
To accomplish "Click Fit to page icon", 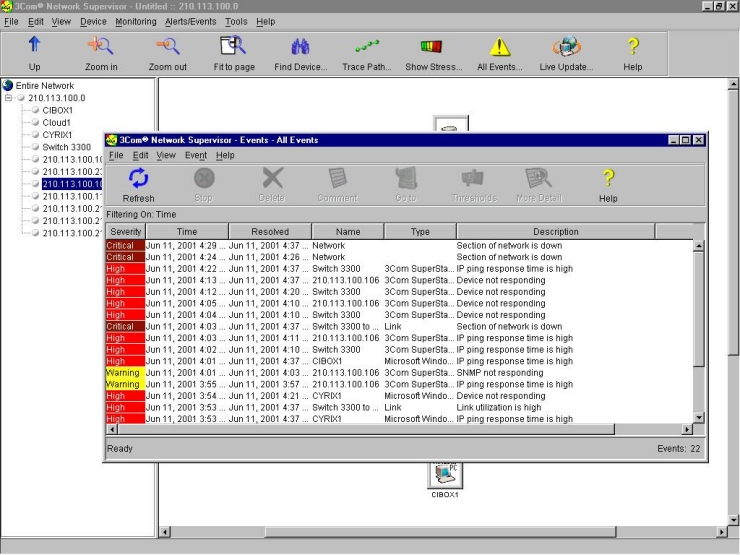I will pos(232,47).
